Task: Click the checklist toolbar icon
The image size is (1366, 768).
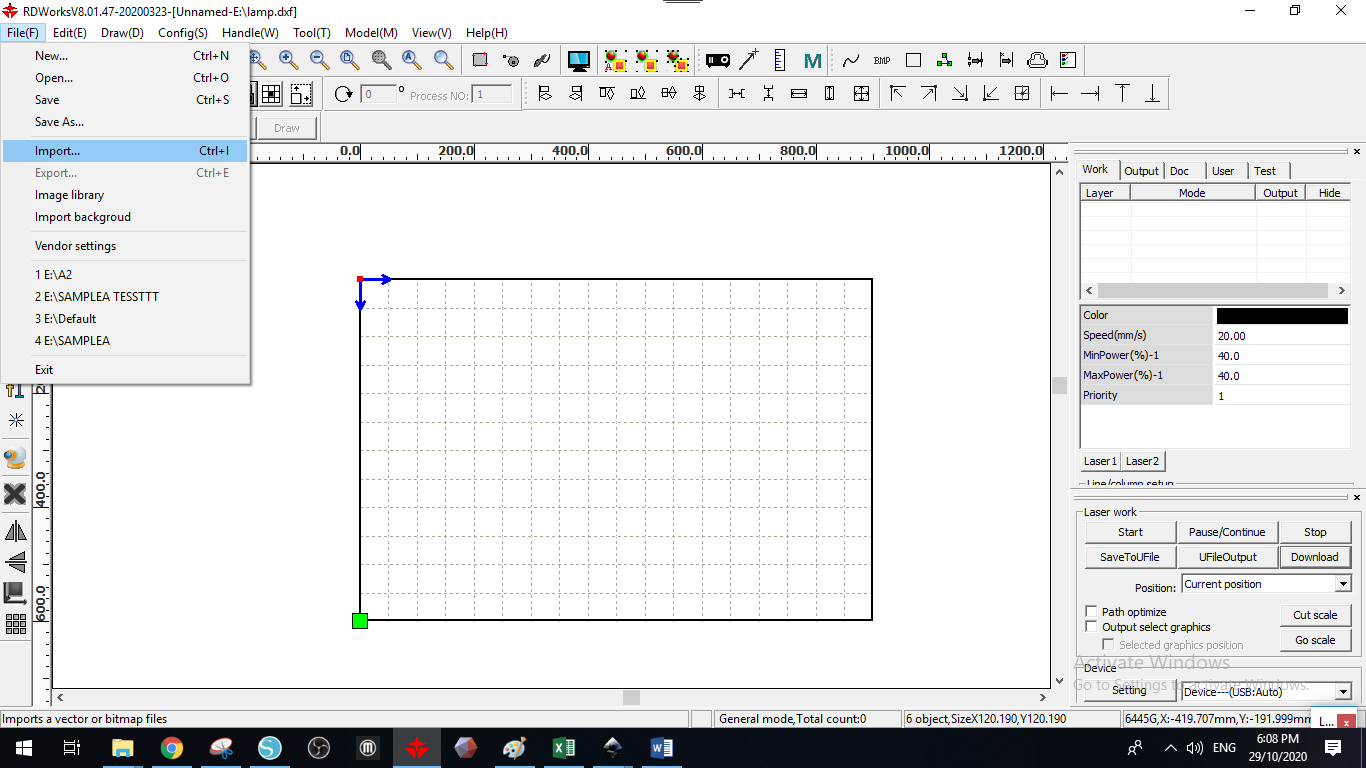Action: (1068, 60)
